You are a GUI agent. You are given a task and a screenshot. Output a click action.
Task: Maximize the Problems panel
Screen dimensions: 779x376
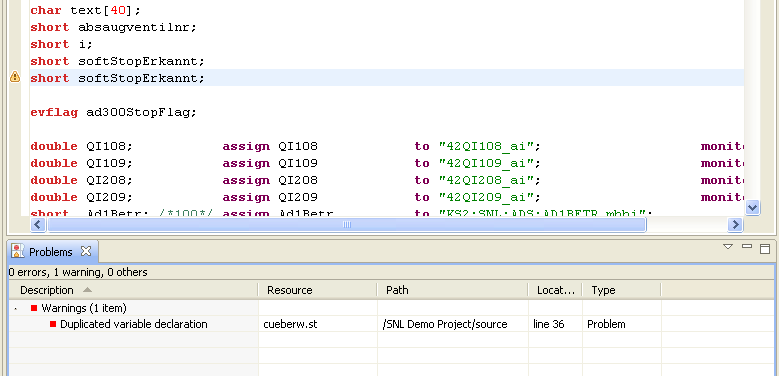[x=765, y=248]
